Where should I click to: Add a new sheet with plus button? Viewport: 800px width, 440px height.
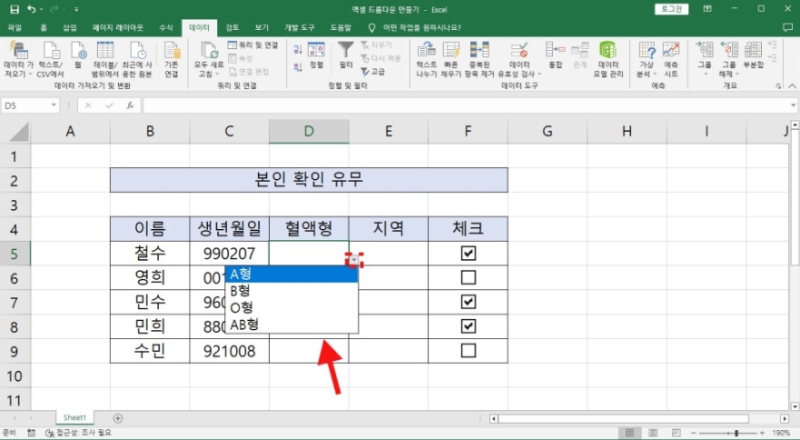coord(118,417)
